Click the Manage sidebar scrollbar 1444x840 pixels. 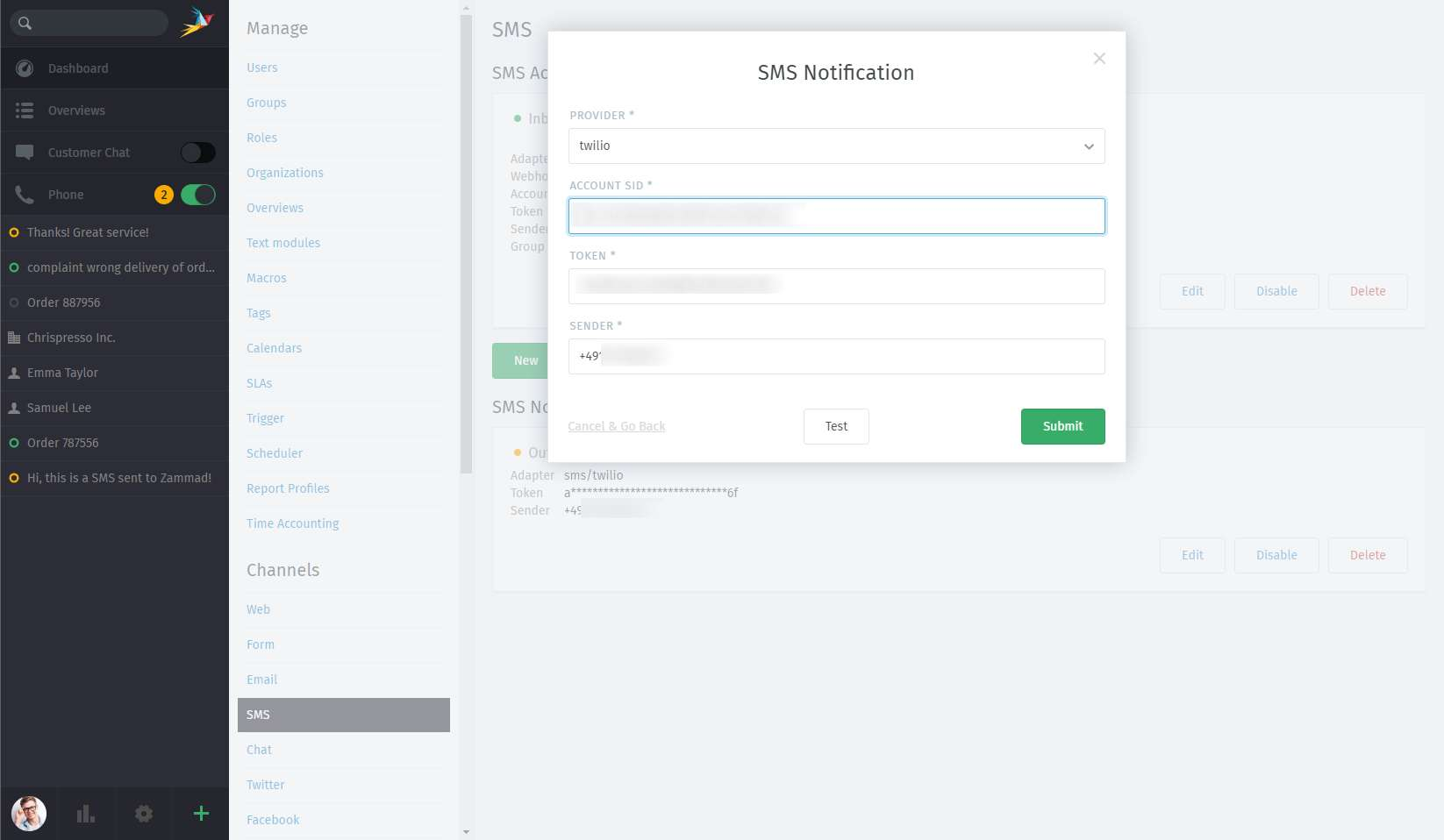(466, 244)
